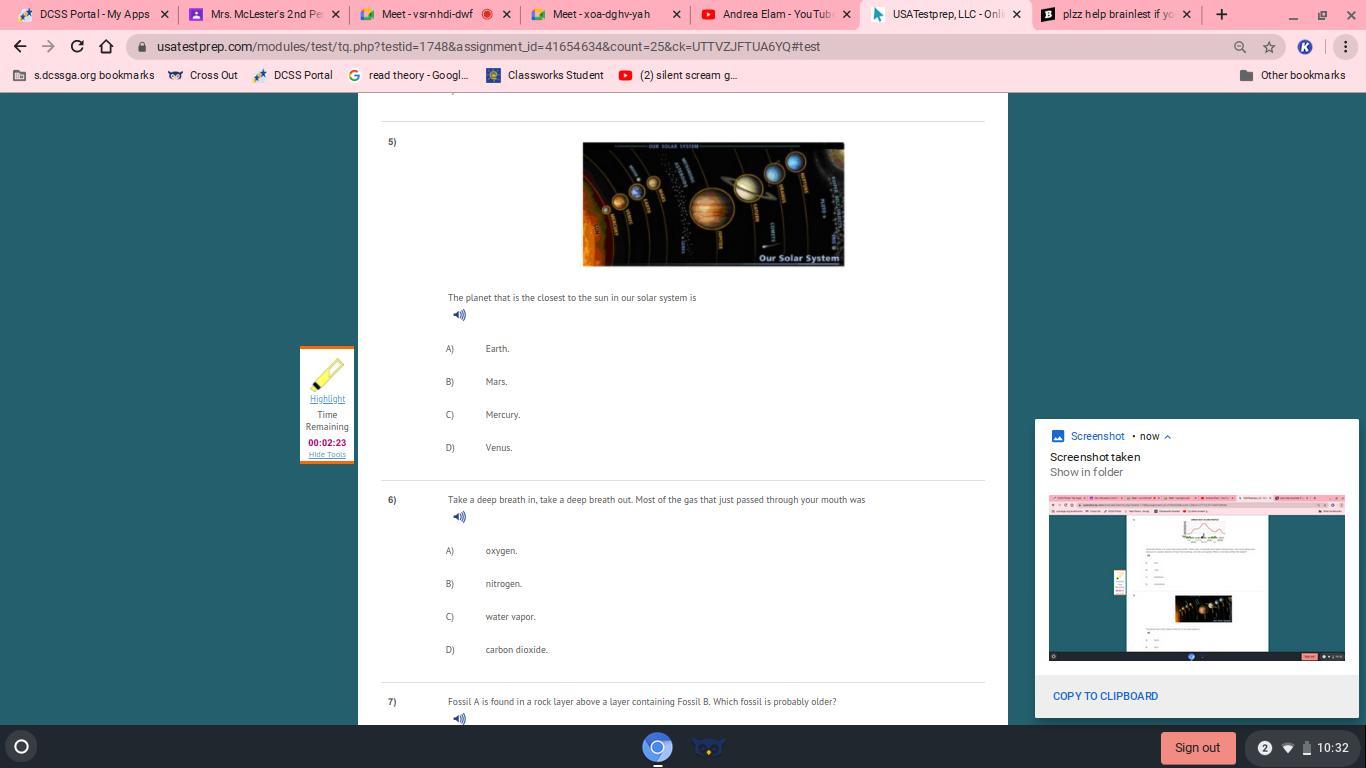
Task: Reload the page
Action: pyautogui.click(x=77, y=47)
